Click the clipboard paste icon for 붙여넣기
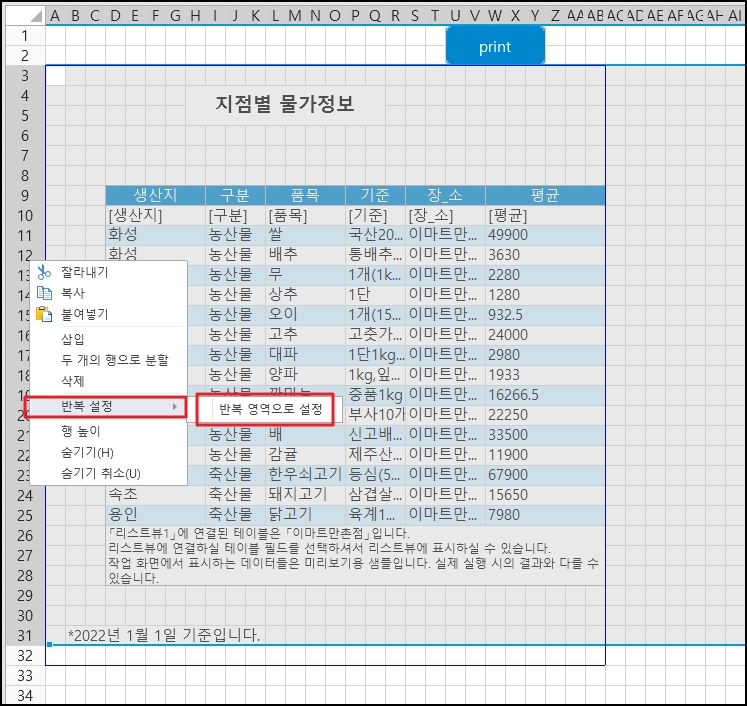The height and width of the screenshot is (706, 747). click(x=43, y=314)
